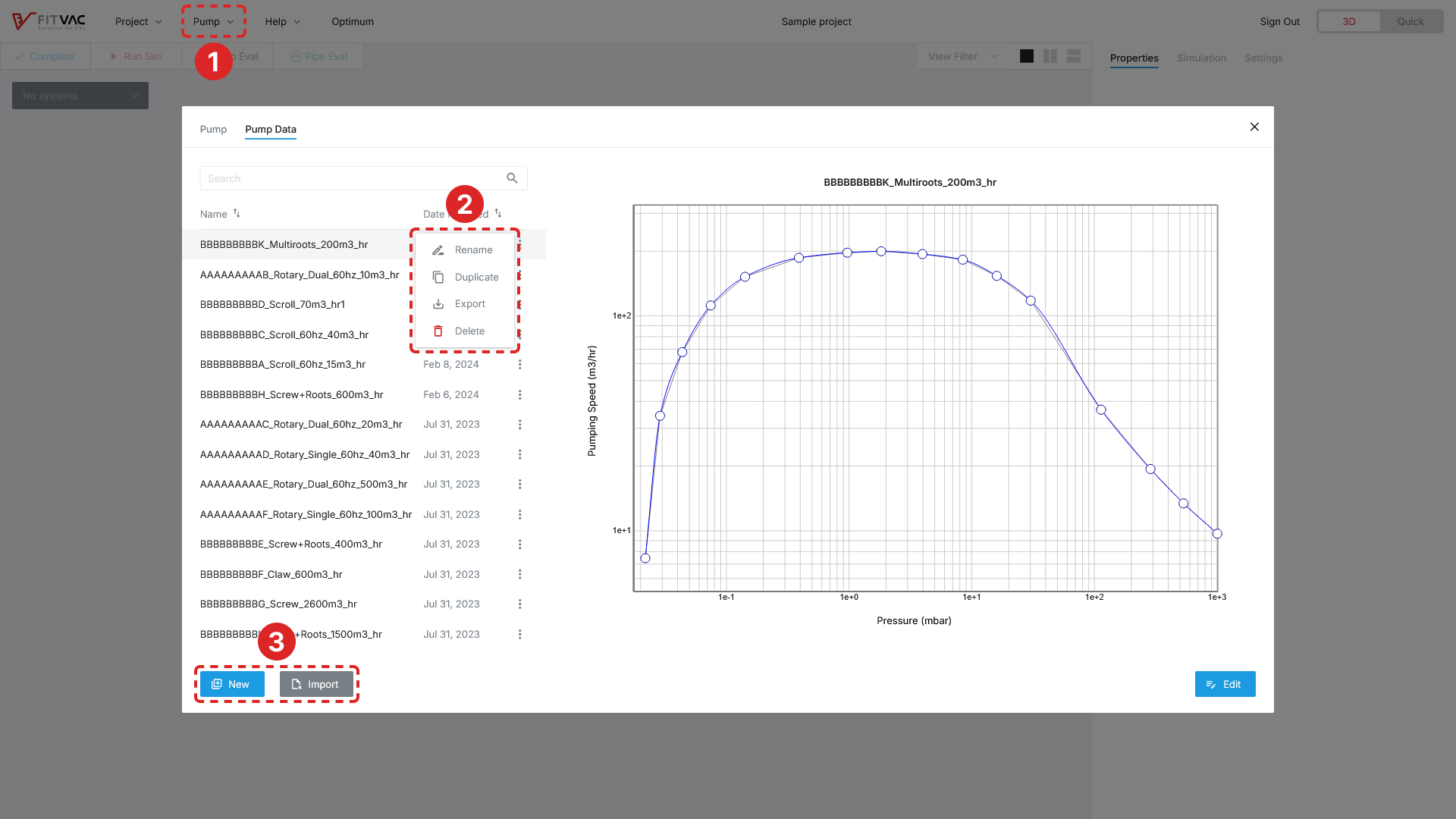Choose Rename from context menu

(x=465, y=250)
